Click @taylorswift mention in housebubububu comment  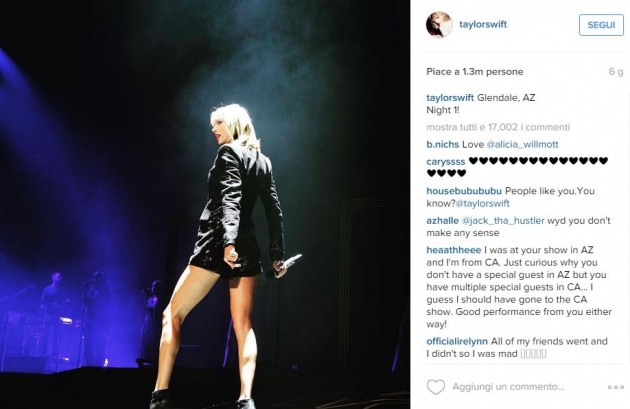click(x=483, y=204)
